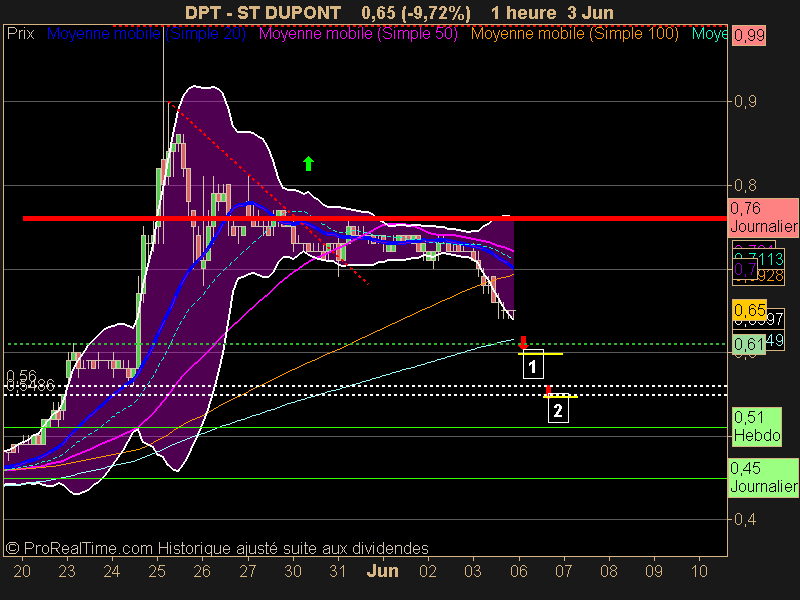Click the red "0,99" price label

749,36
